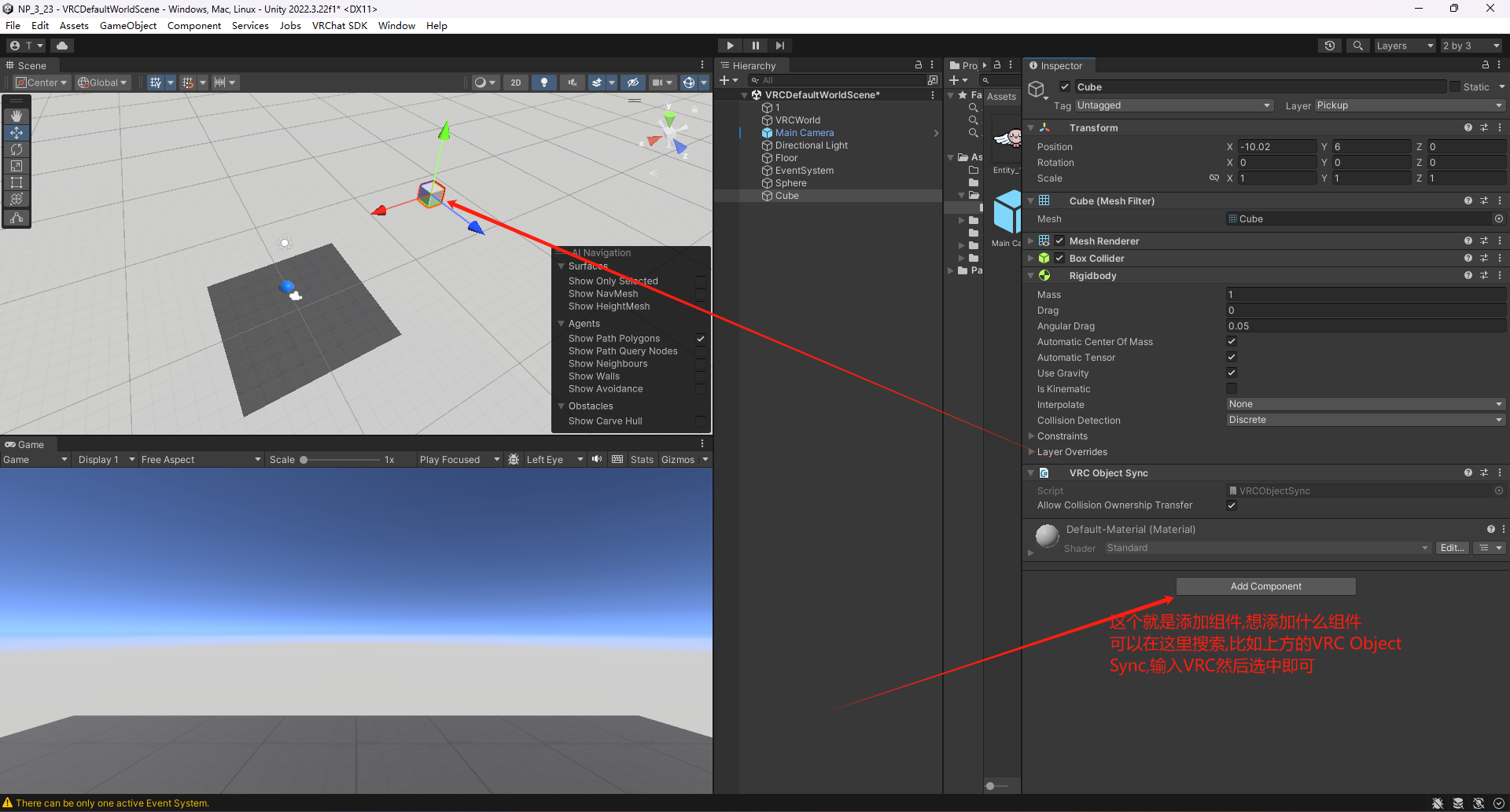Open the global search icon
Image resolution: width=1510 pixels, height=812 pixels.
1358,46
